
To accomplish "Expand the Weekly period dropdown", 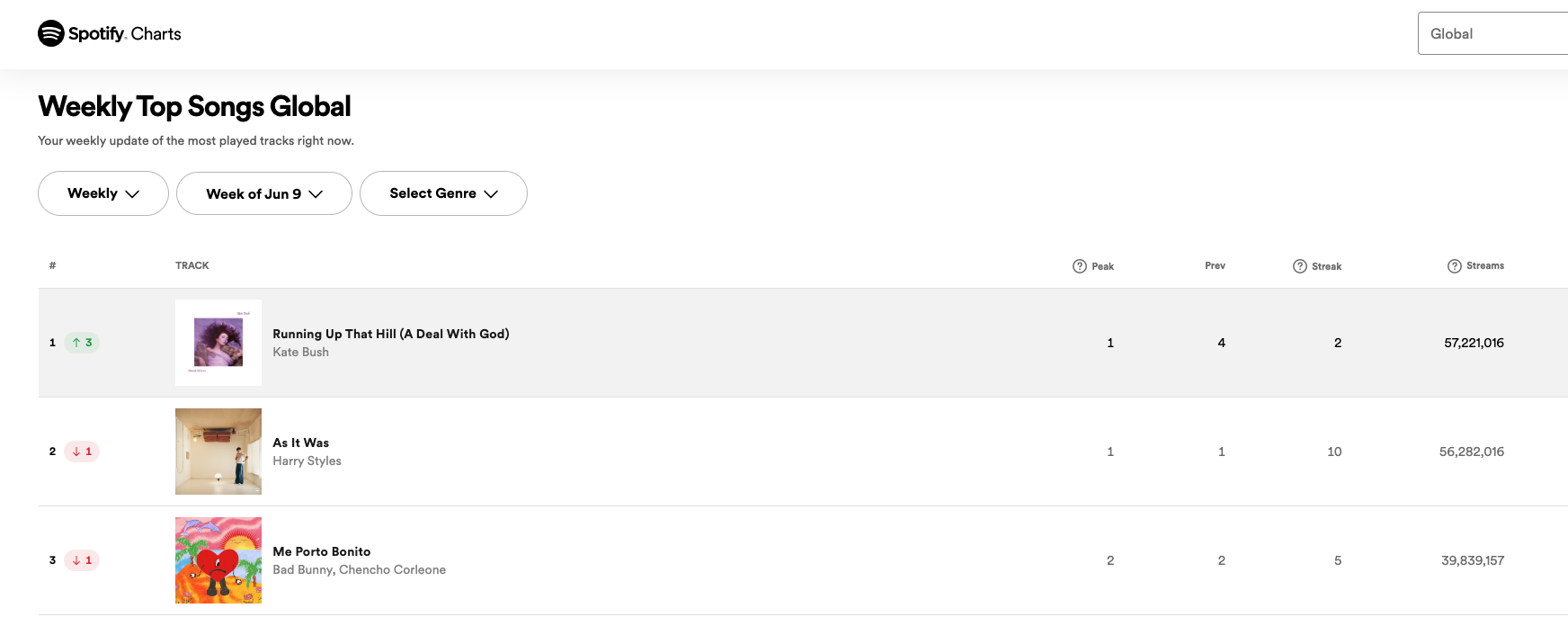I will tap(103, 193).
